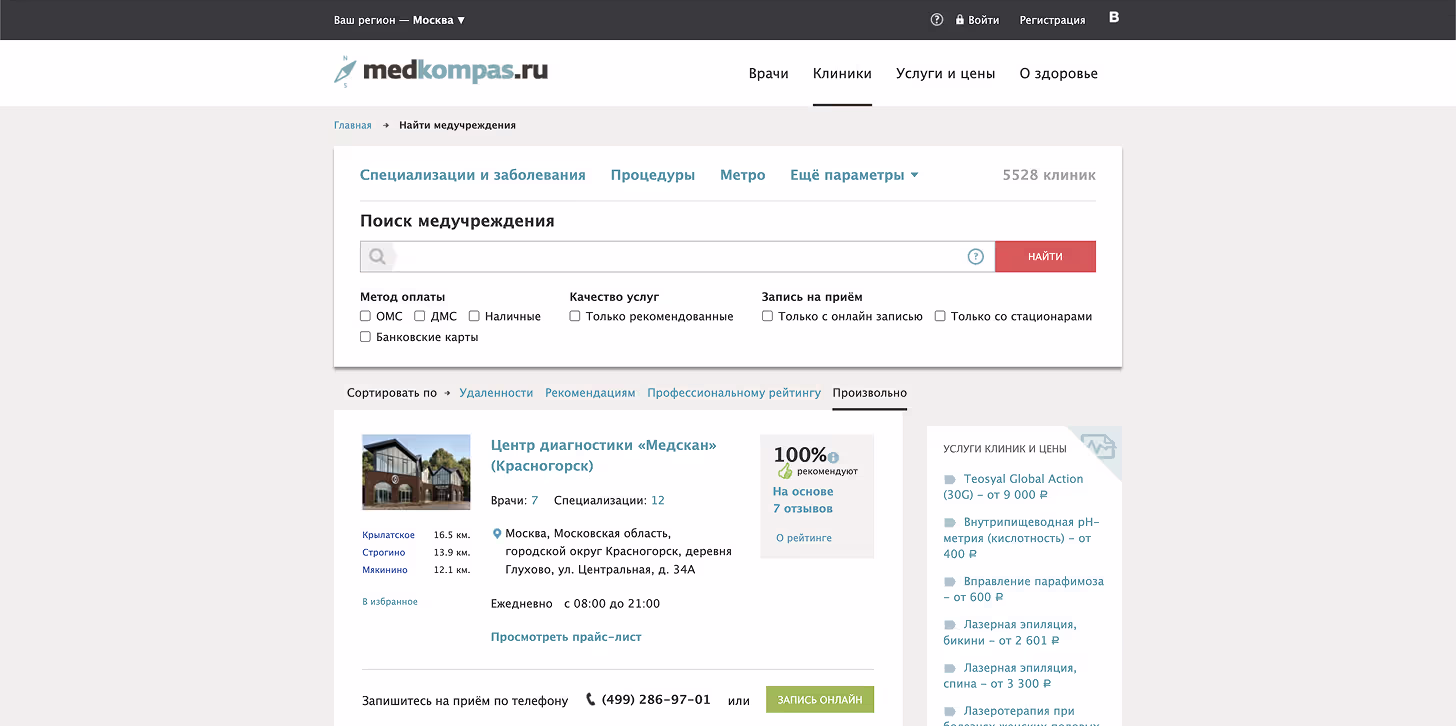Image resolution: width=1456 pixels, height=726 pixels.
Task: Open Центр диагностики «Медскан» clinic title
Action: (604, 455)
